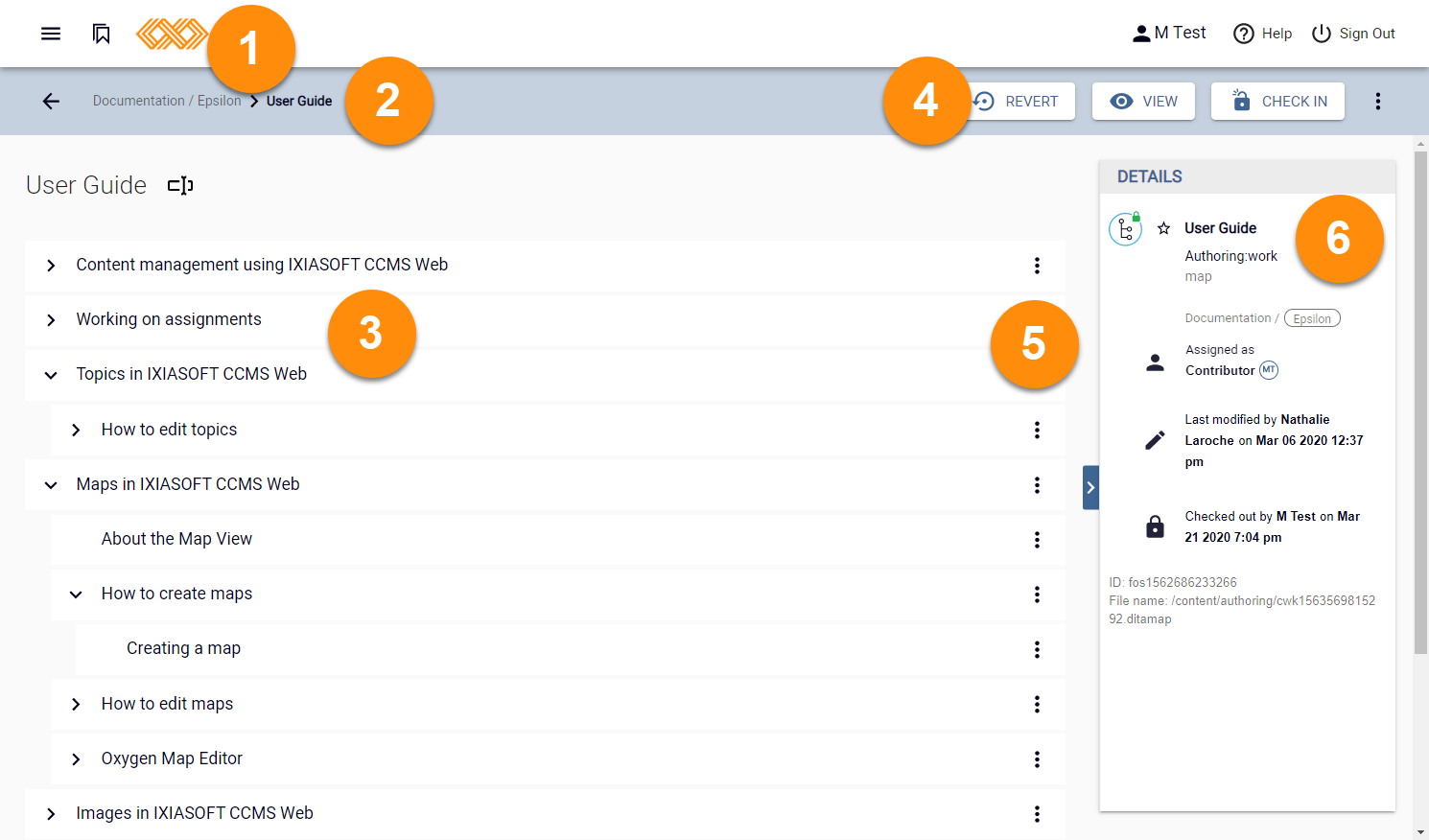Image resolution: width=1429 pixels, height=840 pixels.
Task: Click the Documentation / Epsilon breadcrumb
Action: (167, 101)
